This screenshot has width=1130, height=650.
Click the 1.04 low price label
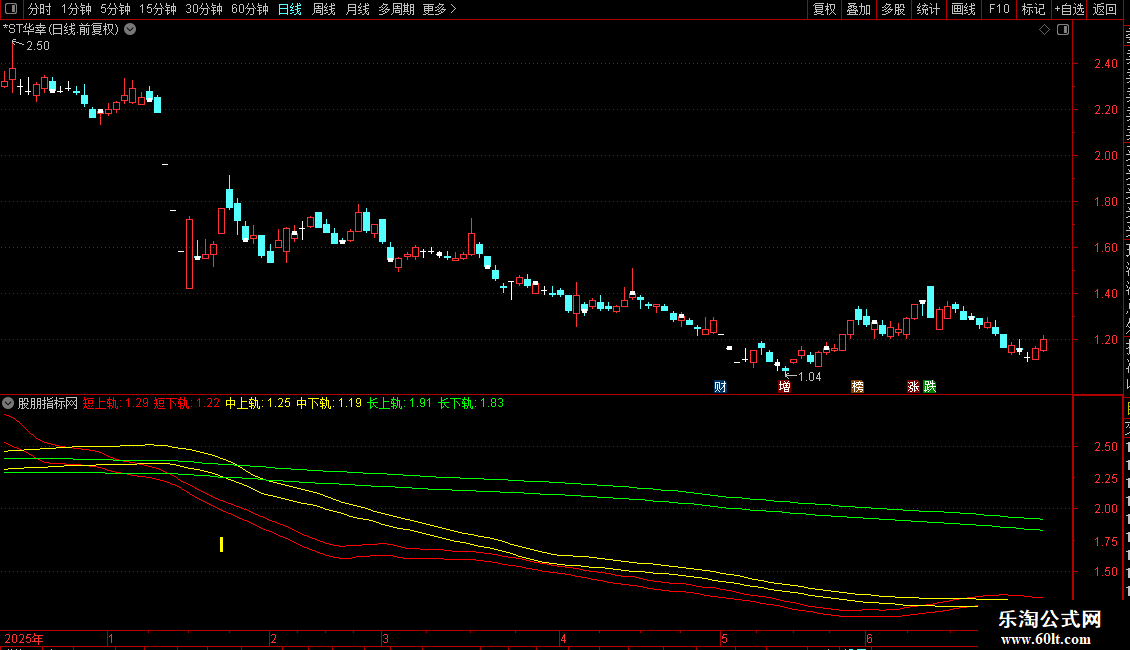pyautogui.click(x=810, y=377)
